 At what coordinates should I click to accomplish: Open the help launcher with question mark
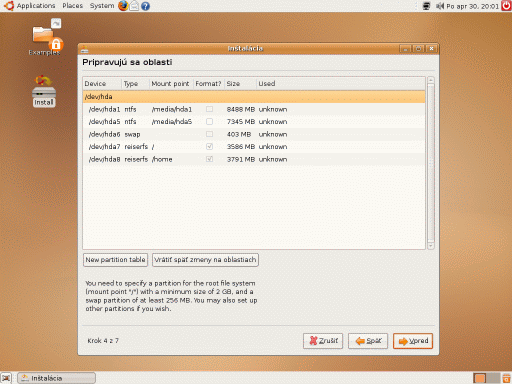(x=145, y=6)
